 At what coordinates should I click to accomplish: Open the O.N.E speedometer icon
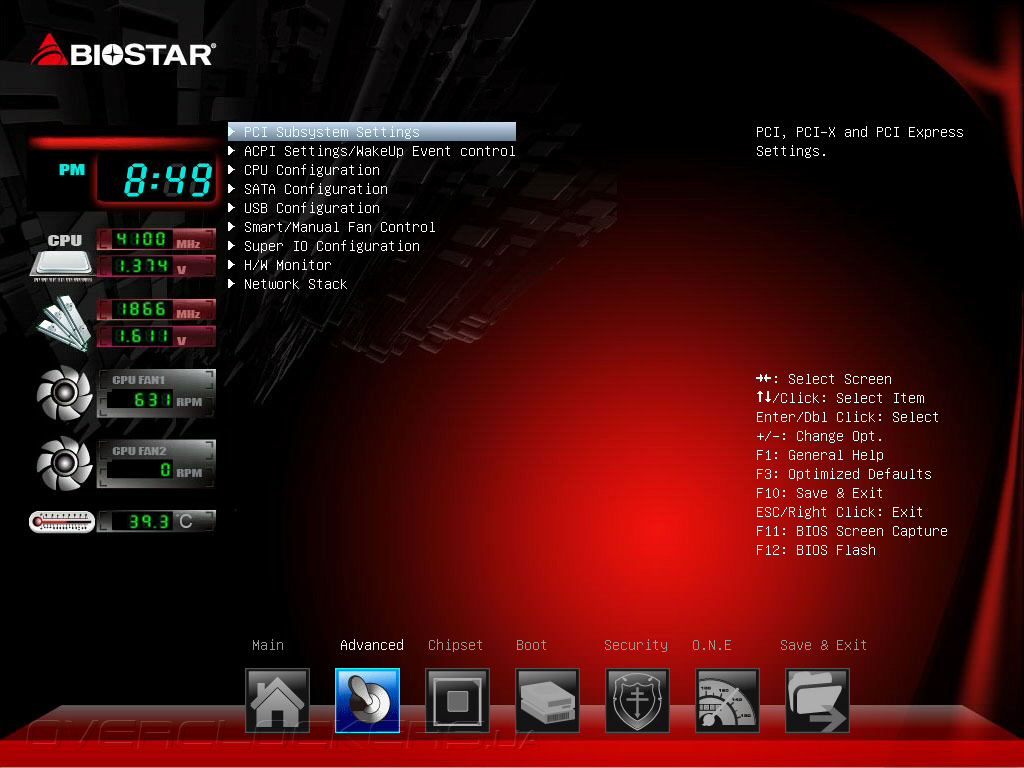(x=728, y=700)
